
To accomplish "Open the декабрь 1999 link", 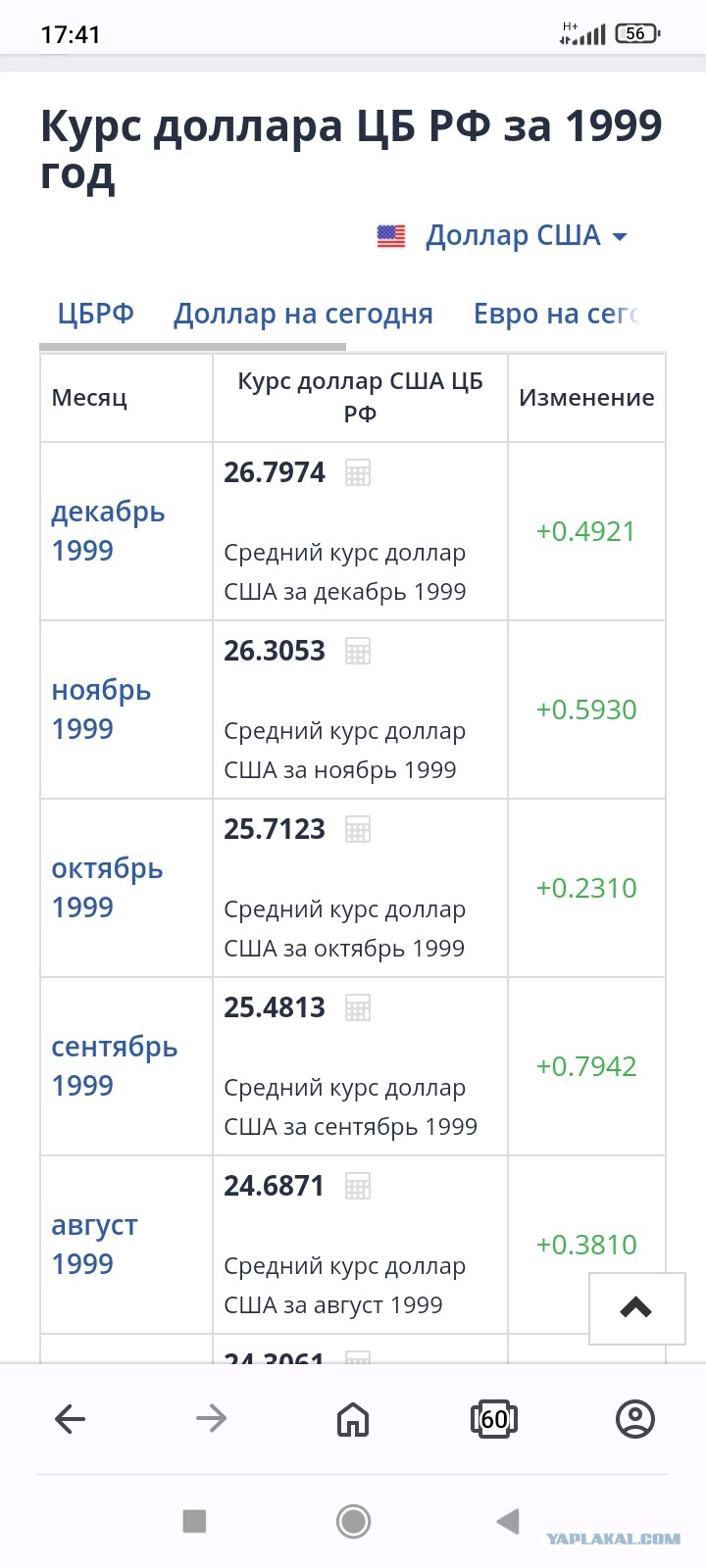I will (x=108, y=531).
